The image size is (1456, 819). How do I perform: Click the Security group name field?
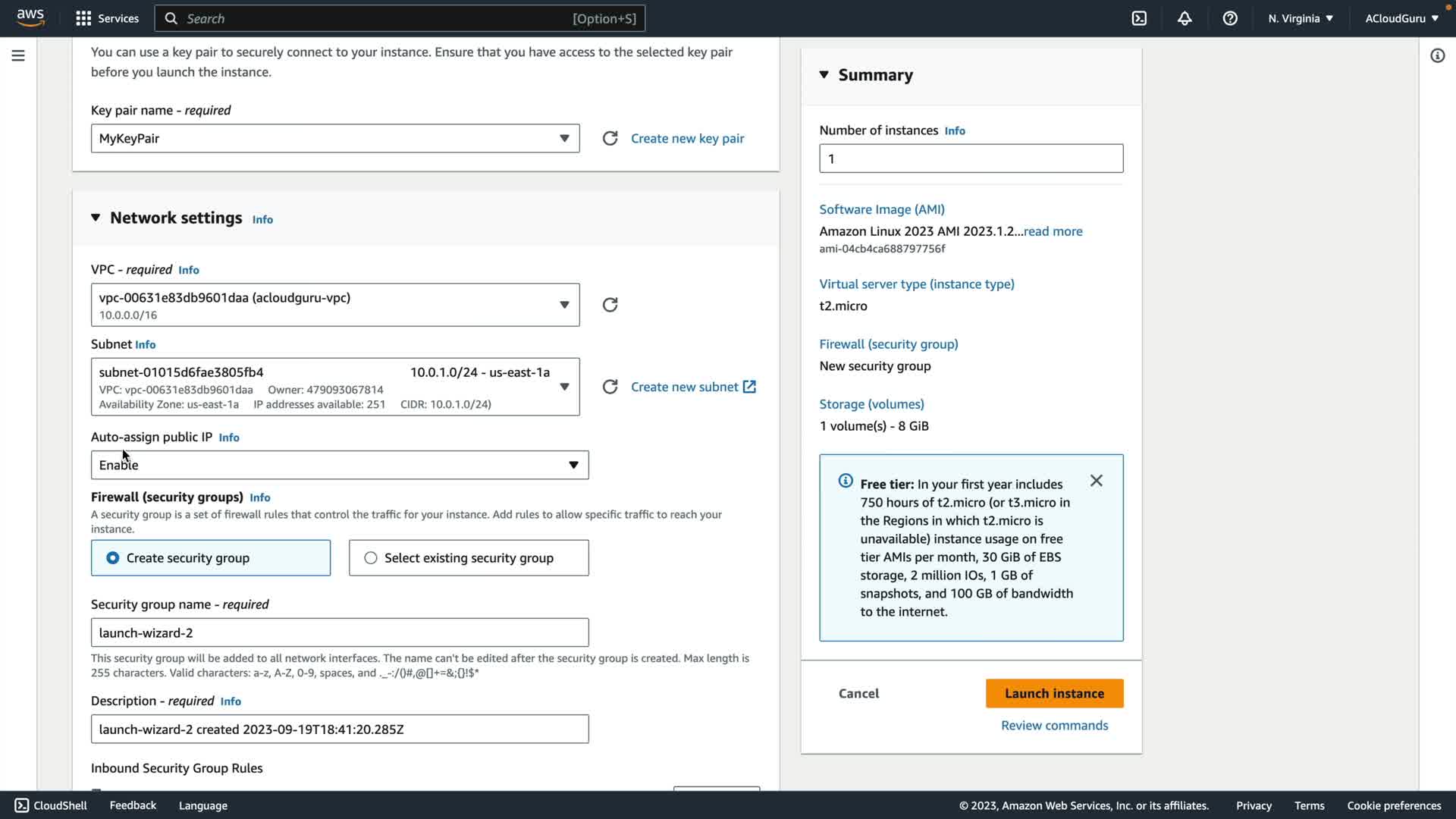click(x=340, y=632)
